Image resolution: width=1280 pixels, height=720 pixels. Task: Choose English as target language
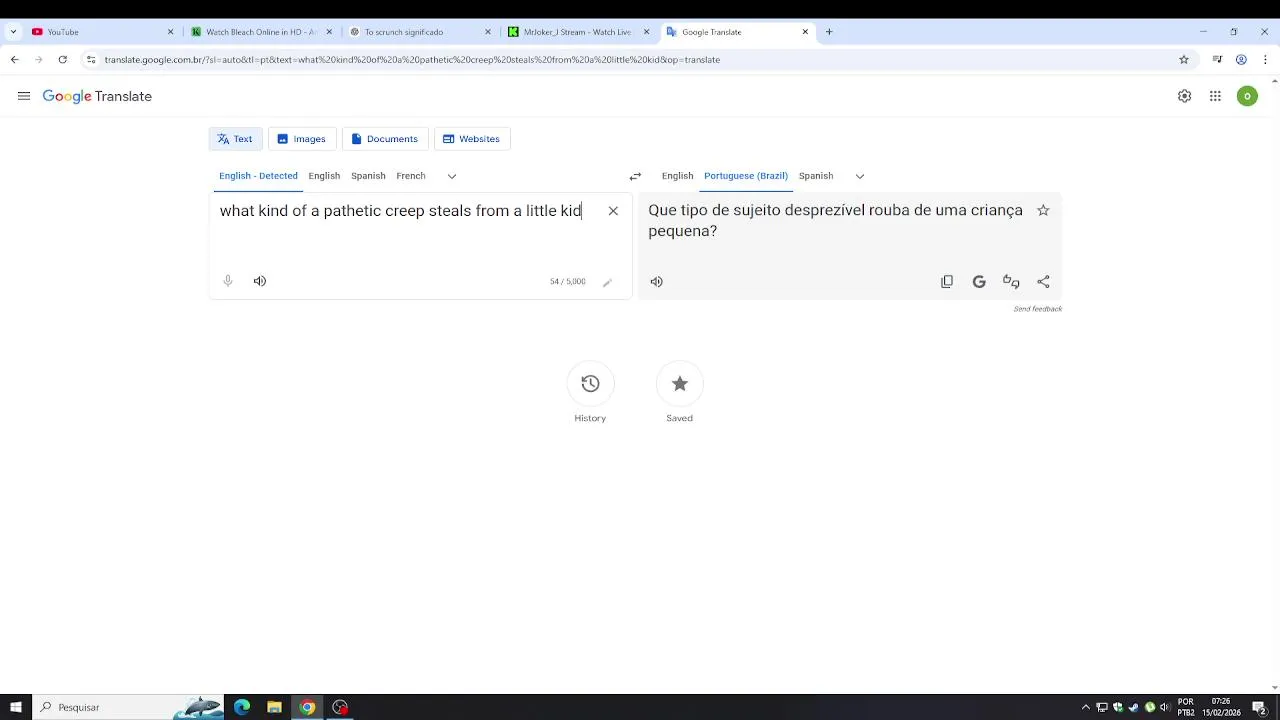tap(677, 176)
